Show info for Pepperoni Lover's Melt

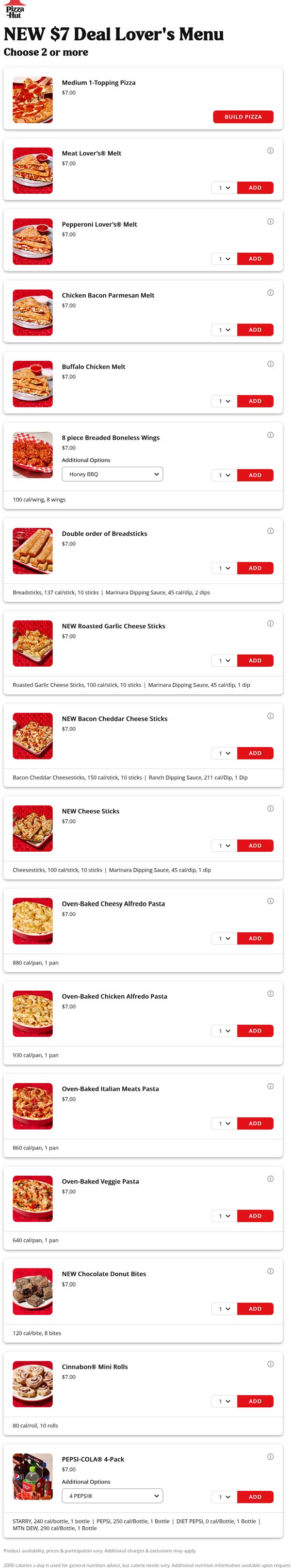270,221
